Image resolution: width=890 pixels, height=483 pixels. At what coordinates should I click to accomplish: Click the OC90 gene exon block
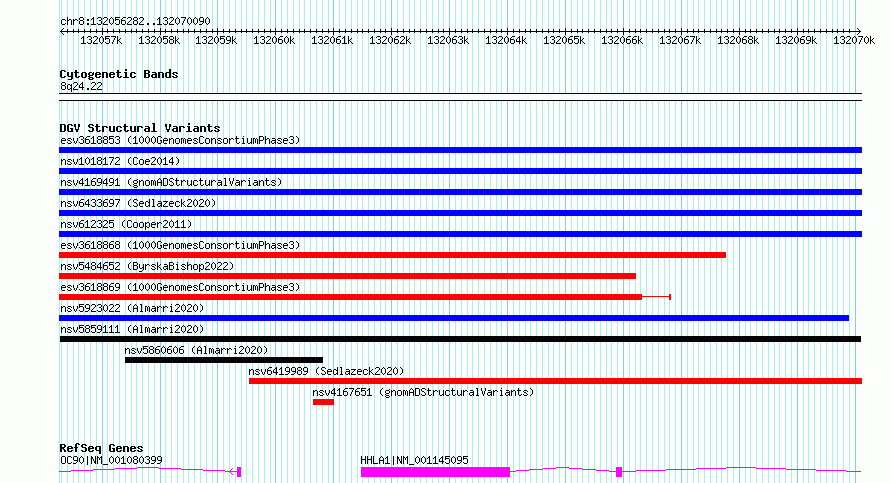click(x=239, y=472)
